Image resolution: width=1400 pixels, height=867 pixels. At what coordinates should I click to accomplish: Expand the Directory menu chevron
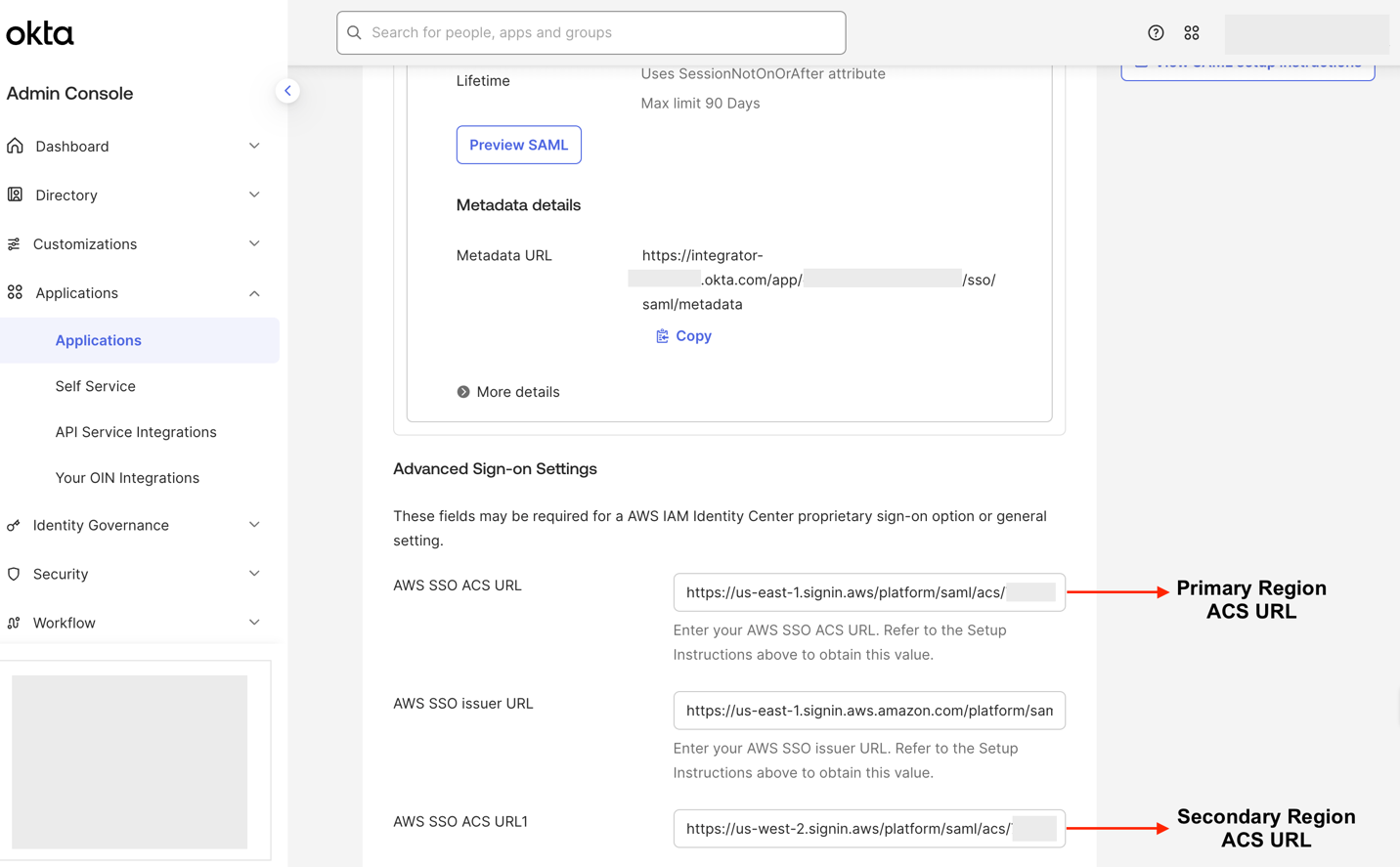[254, 195]
